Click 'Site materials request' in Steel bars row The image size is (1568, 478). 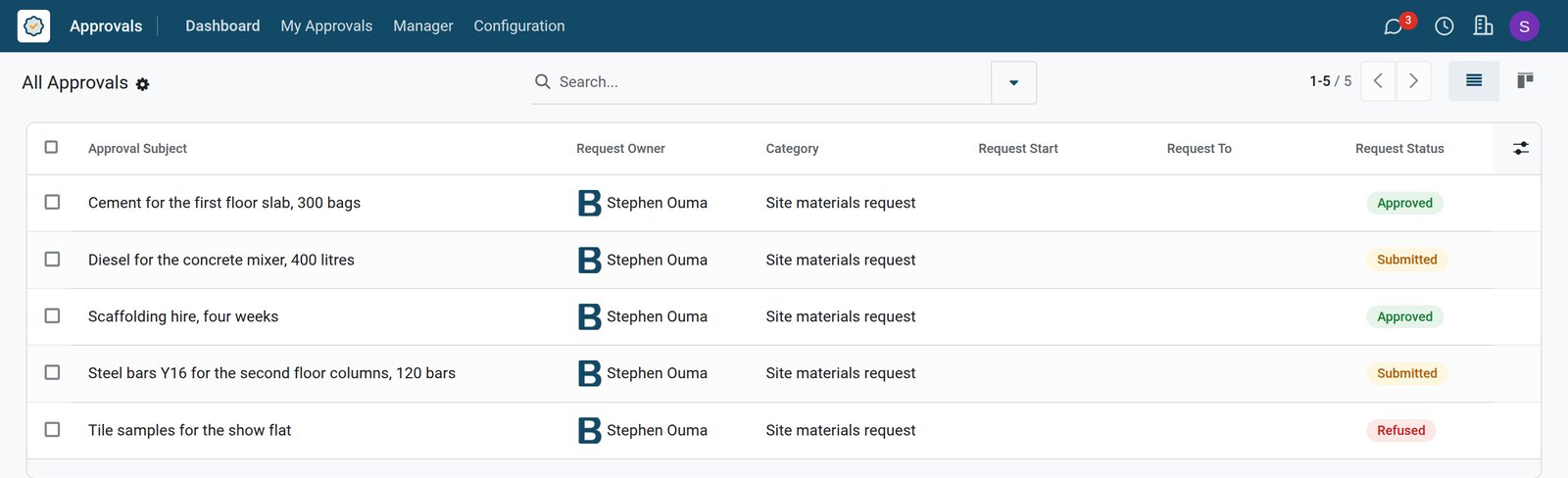pos(841,373)
